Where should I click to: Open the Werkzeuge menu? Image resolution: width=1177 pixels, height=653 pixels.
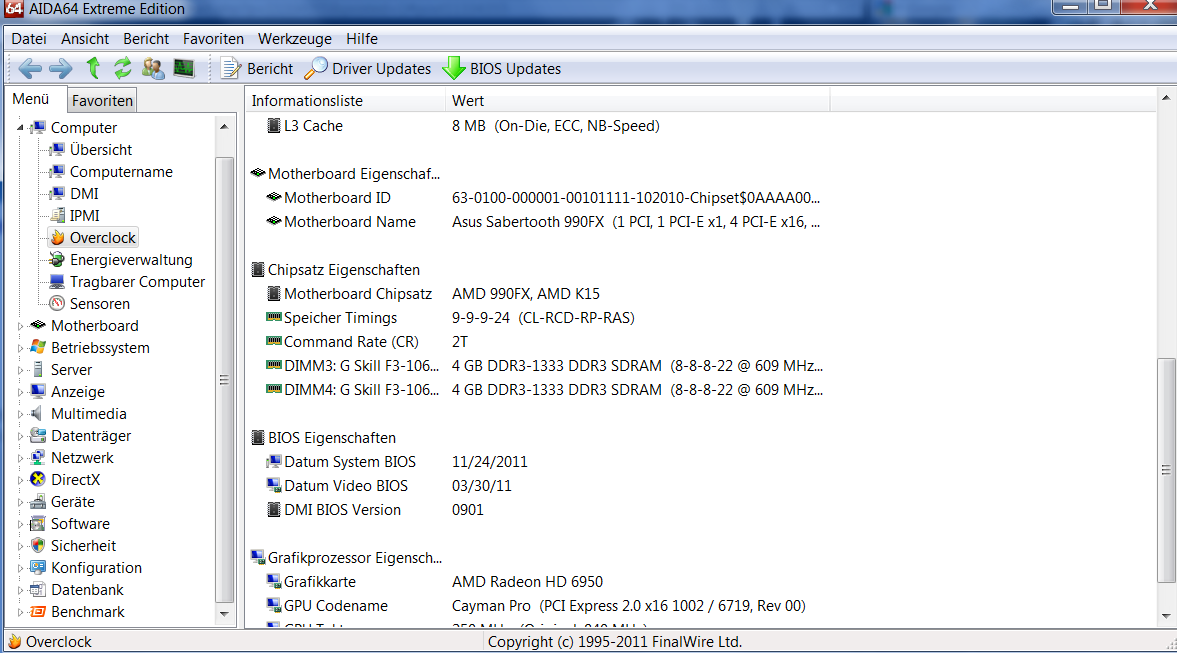tap(294, 38)
